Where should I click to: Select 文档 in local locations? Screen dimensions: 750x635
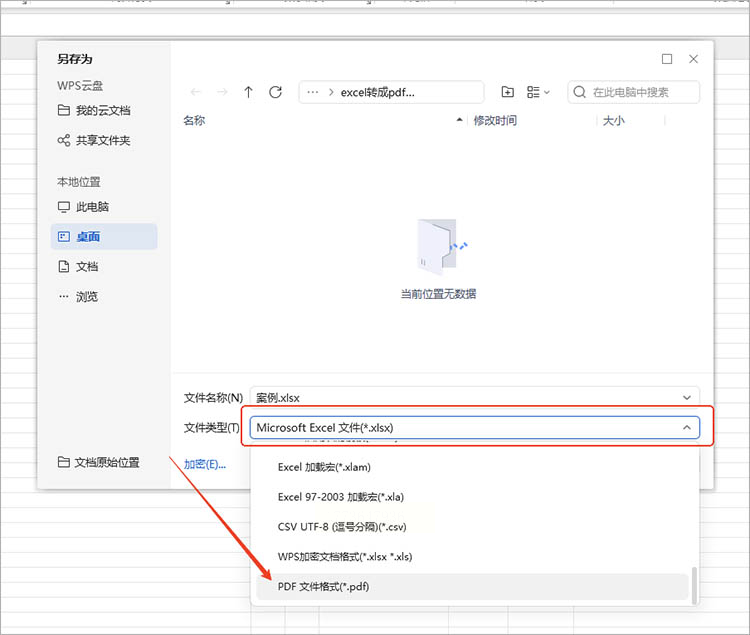(x=78, y=266)
